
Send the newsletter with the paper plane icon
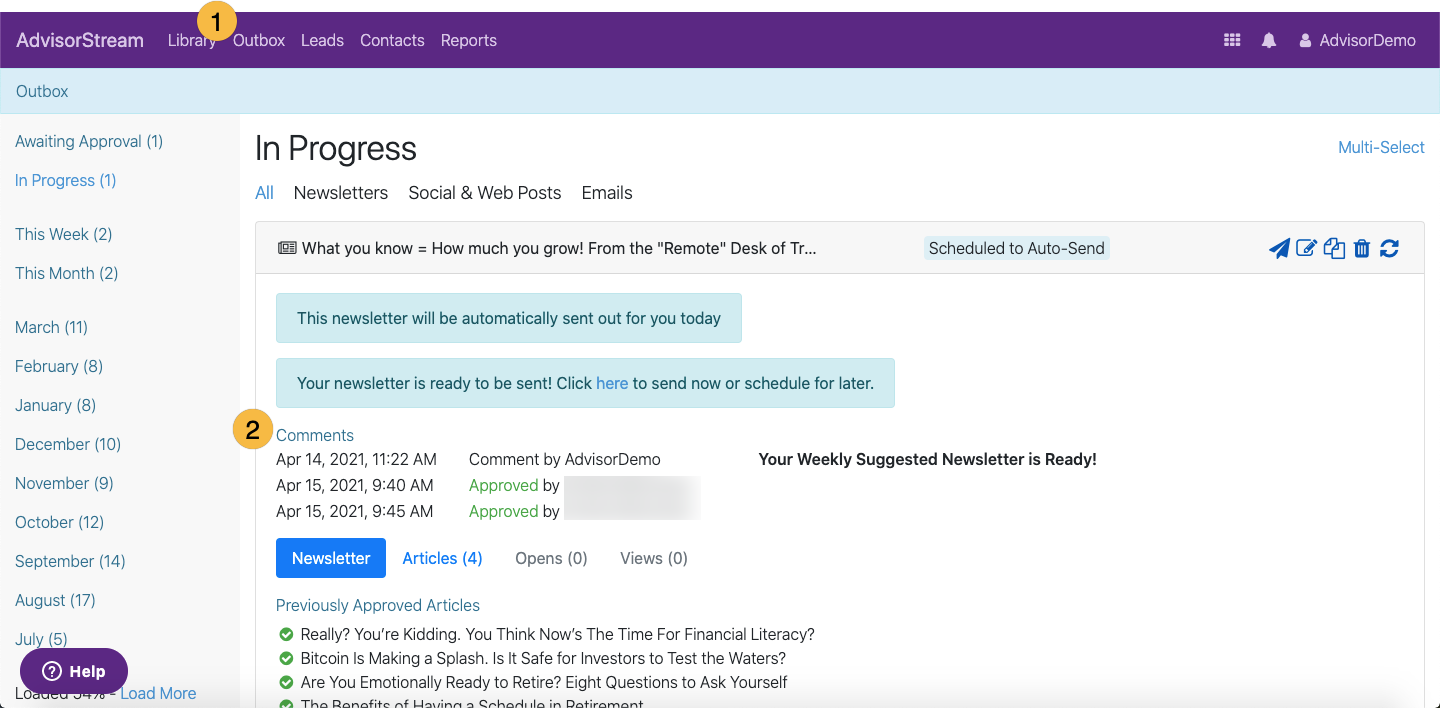[1279, 248]
